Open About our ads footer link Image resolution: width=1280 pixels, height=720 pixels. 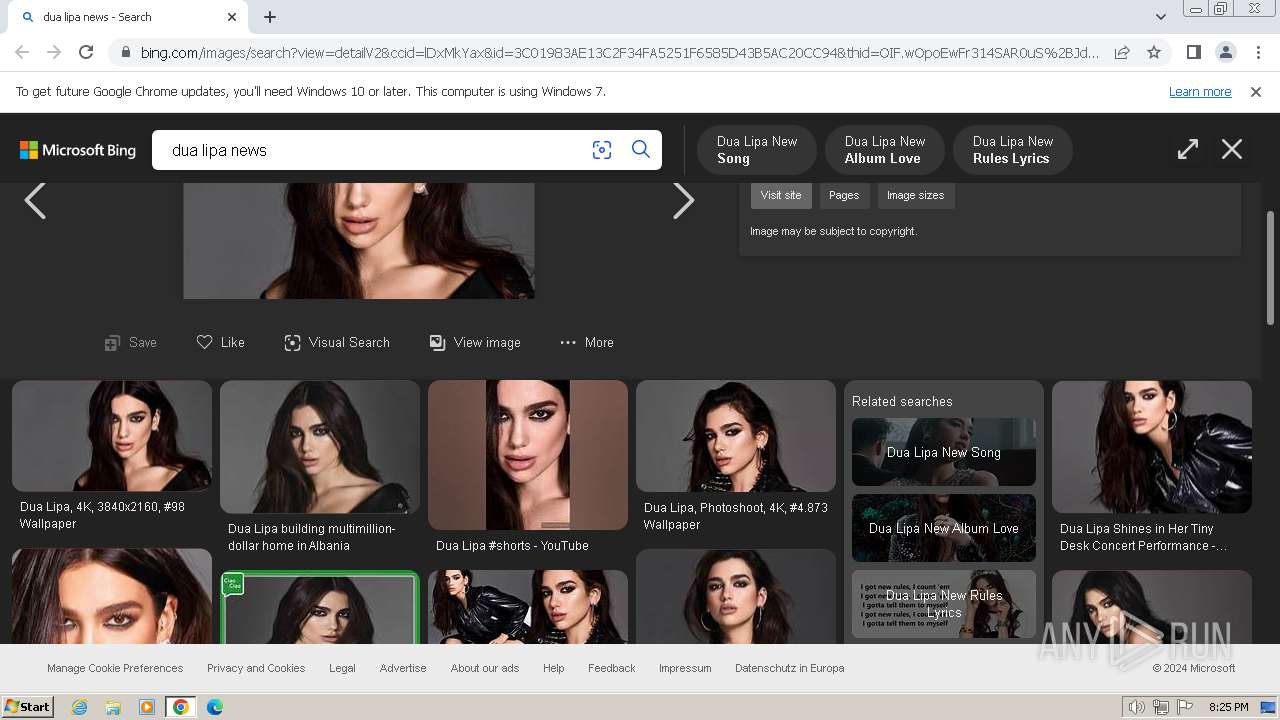coord(485,668)
